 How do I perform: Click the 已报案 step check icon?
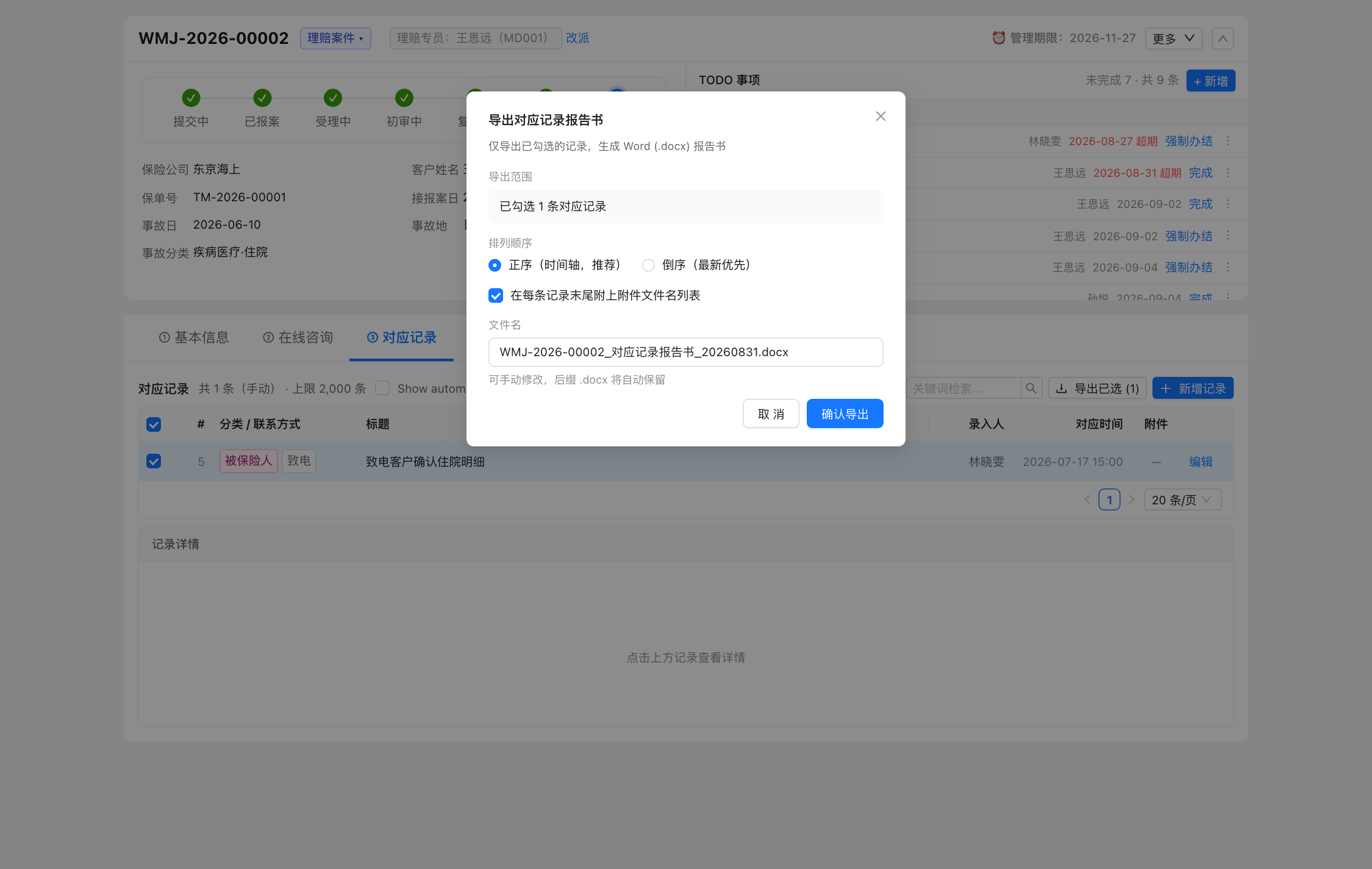[x=262, y=98]
